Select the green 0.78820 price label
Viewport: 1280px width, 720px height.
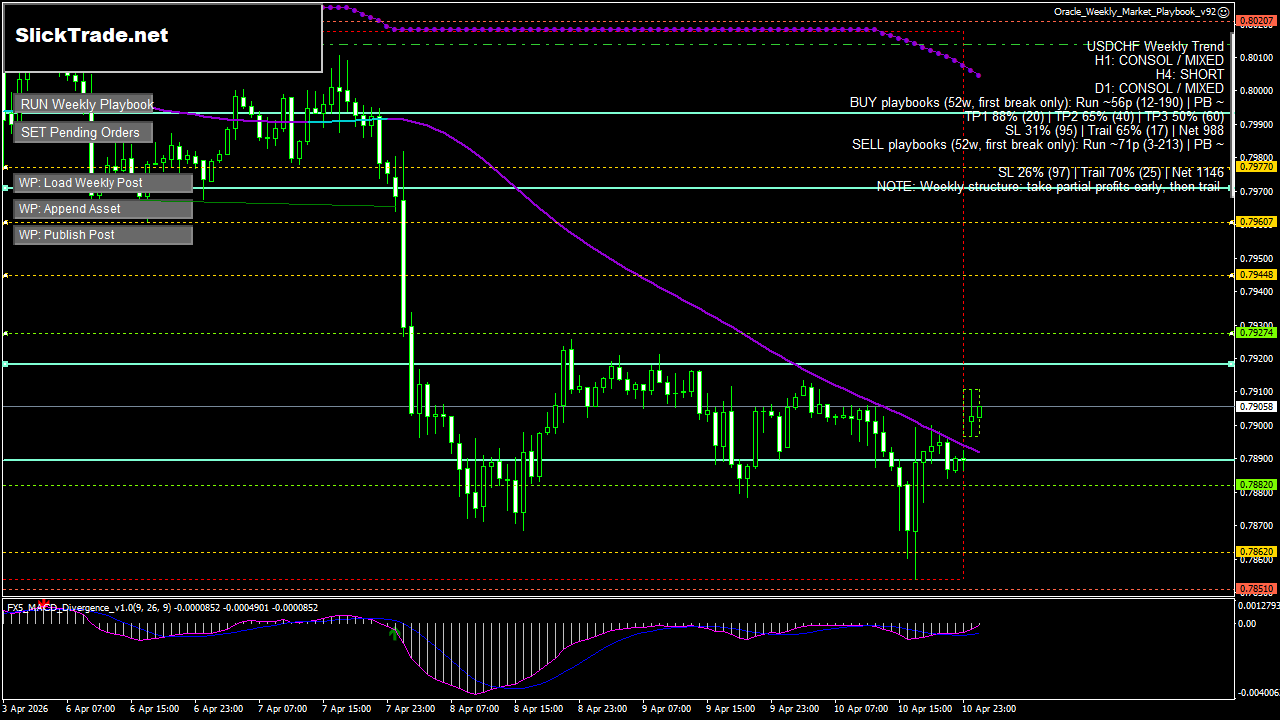1257,484
